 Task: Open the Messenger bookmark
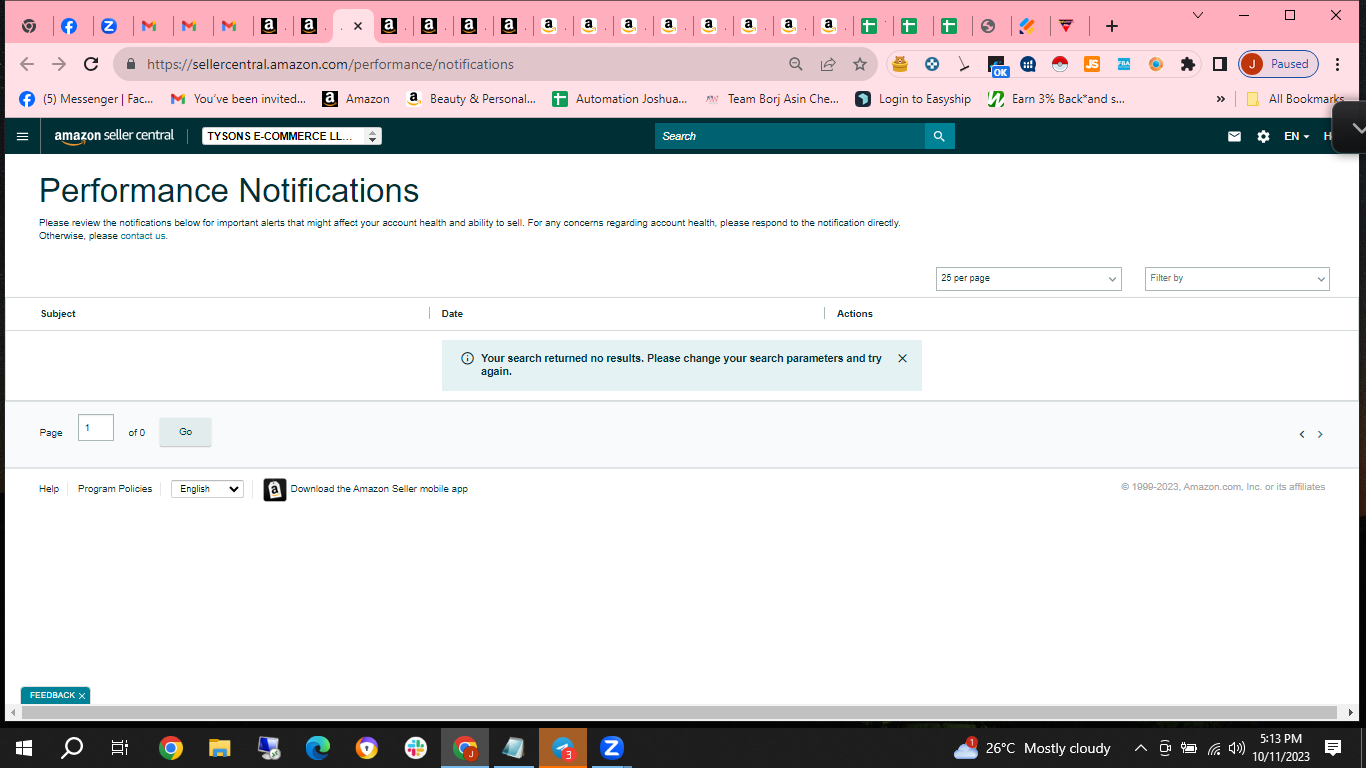86,99
